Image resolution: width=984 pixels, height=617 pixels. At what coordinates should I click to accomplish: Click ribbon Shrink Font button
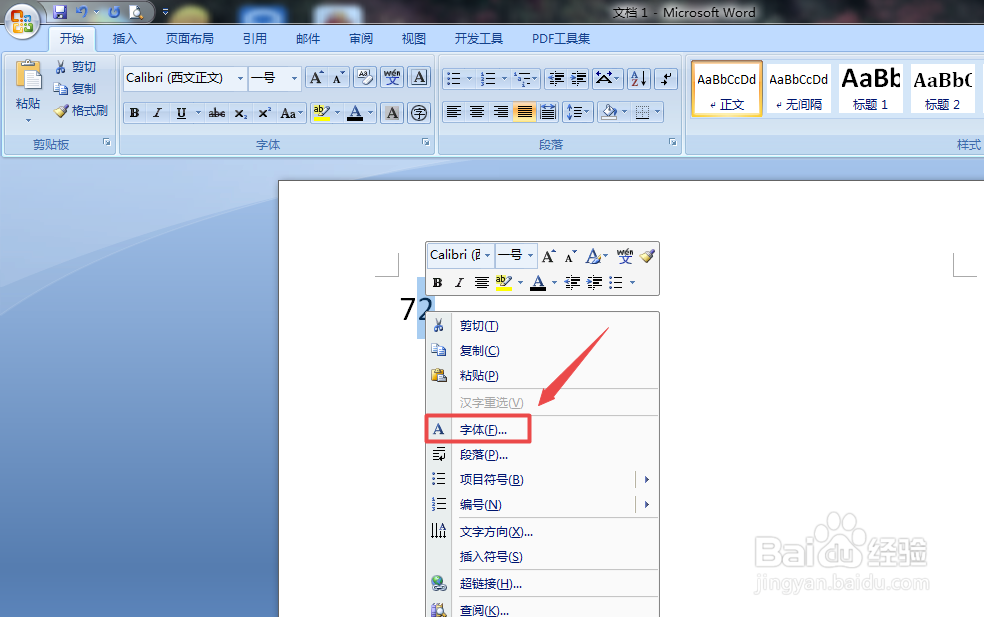point(339,78)
